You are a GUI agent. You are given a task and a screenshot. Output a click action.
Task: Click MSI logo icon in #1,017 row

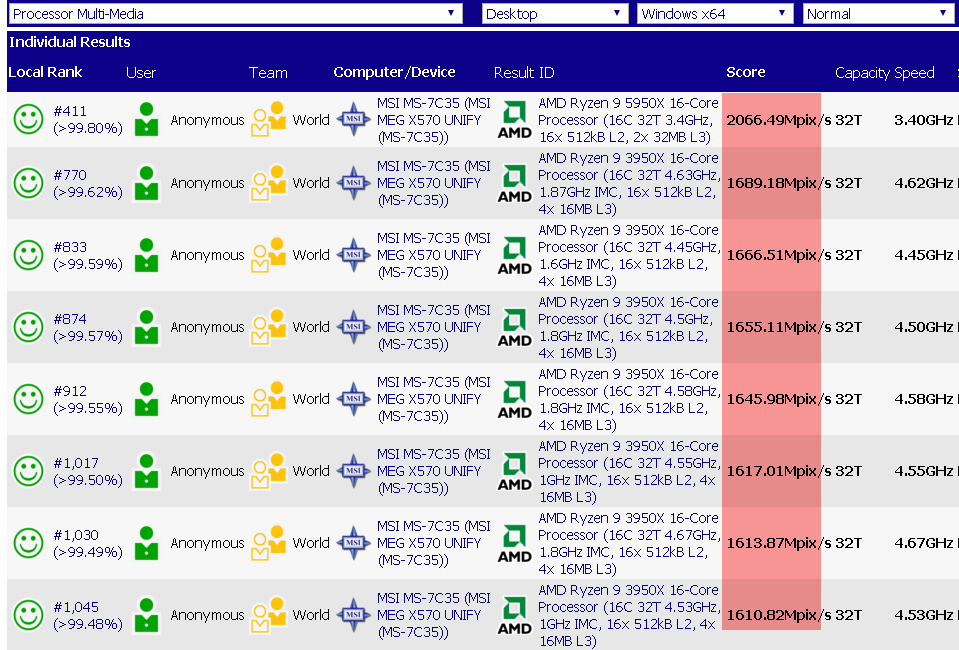[x=354, y=471]
